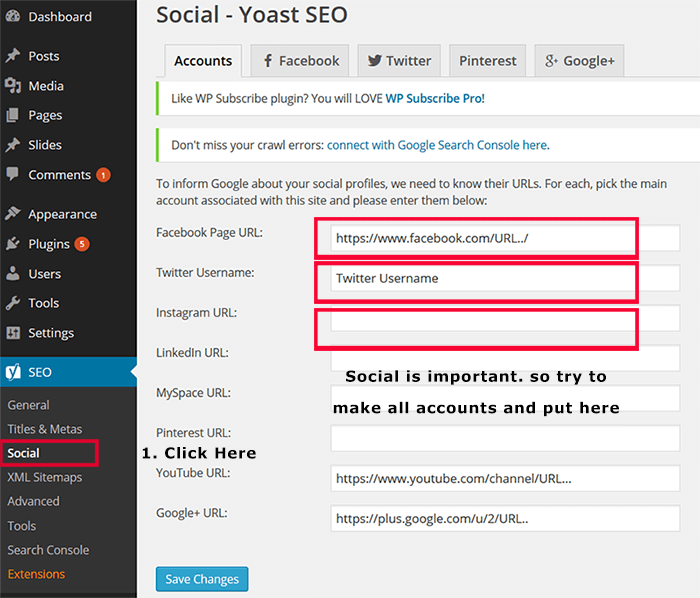The width and height of the screenshot is (700, 598).
Task: Open top-level Tools in the sidebar
Action: click(x=68, y=303)
